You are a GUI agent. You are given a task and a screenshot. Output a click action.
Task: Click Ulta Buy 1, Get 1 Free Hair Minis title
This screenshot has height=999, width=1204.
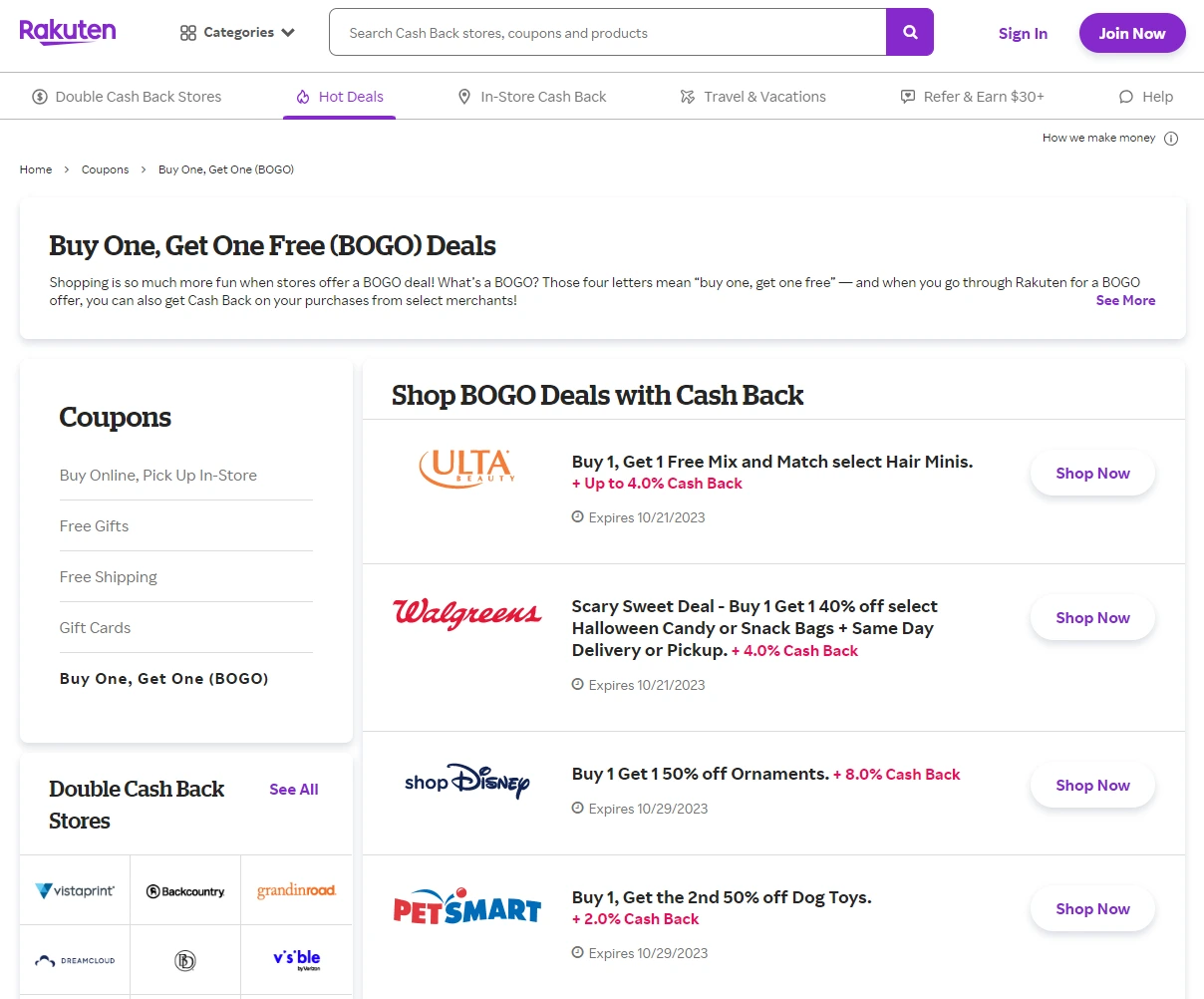pyautogui.click(x=772, y=462)
